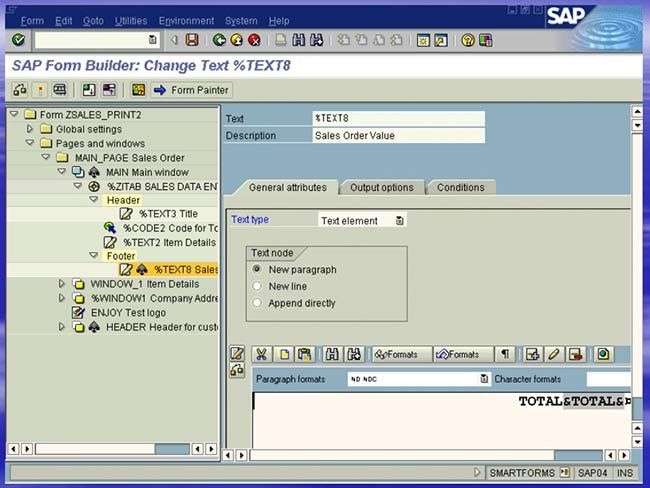Open the Edit menu
650x488 pixels.
click(63, 21)
